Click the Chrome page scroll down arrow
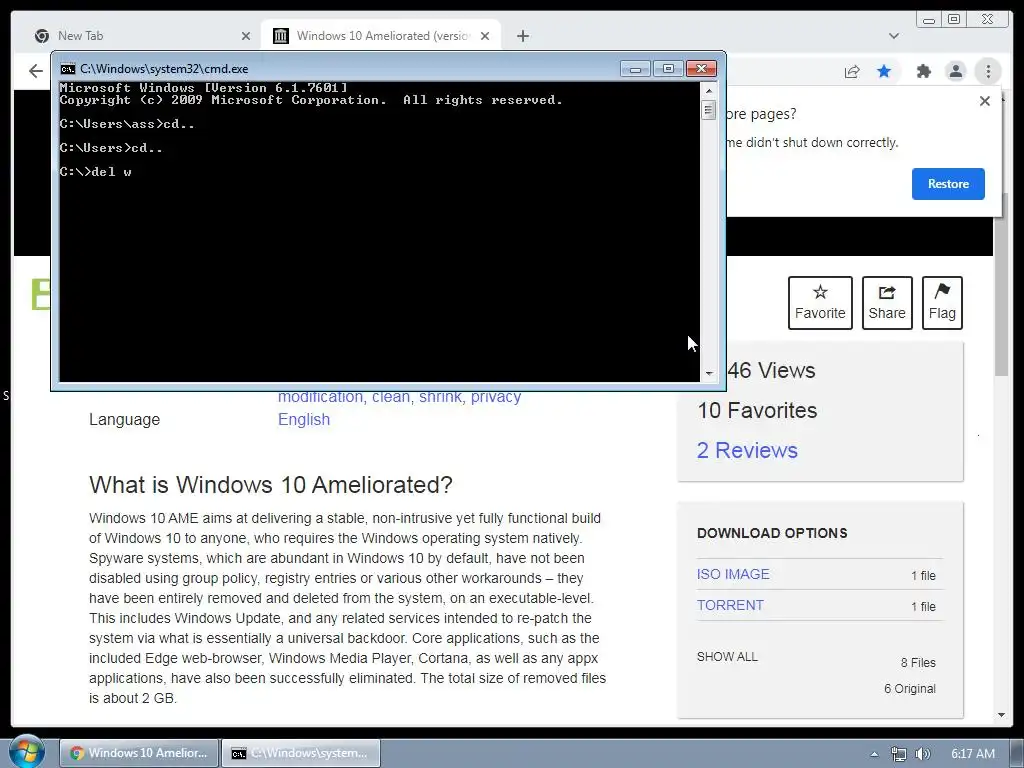 1001,716
